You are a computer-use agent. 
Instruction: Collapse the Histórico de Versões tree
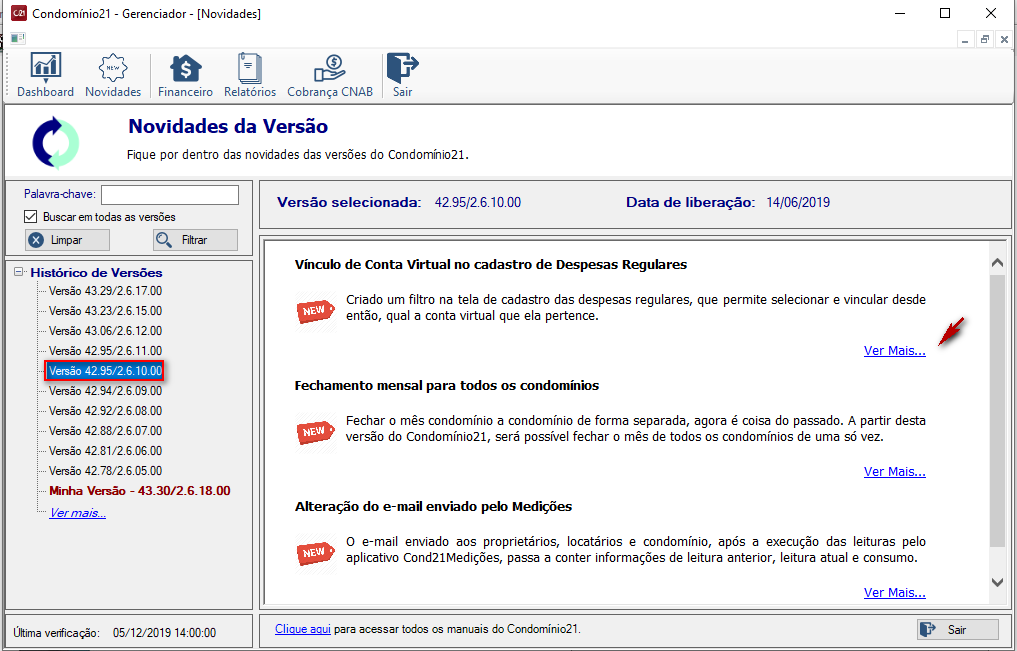coord(19,272)
